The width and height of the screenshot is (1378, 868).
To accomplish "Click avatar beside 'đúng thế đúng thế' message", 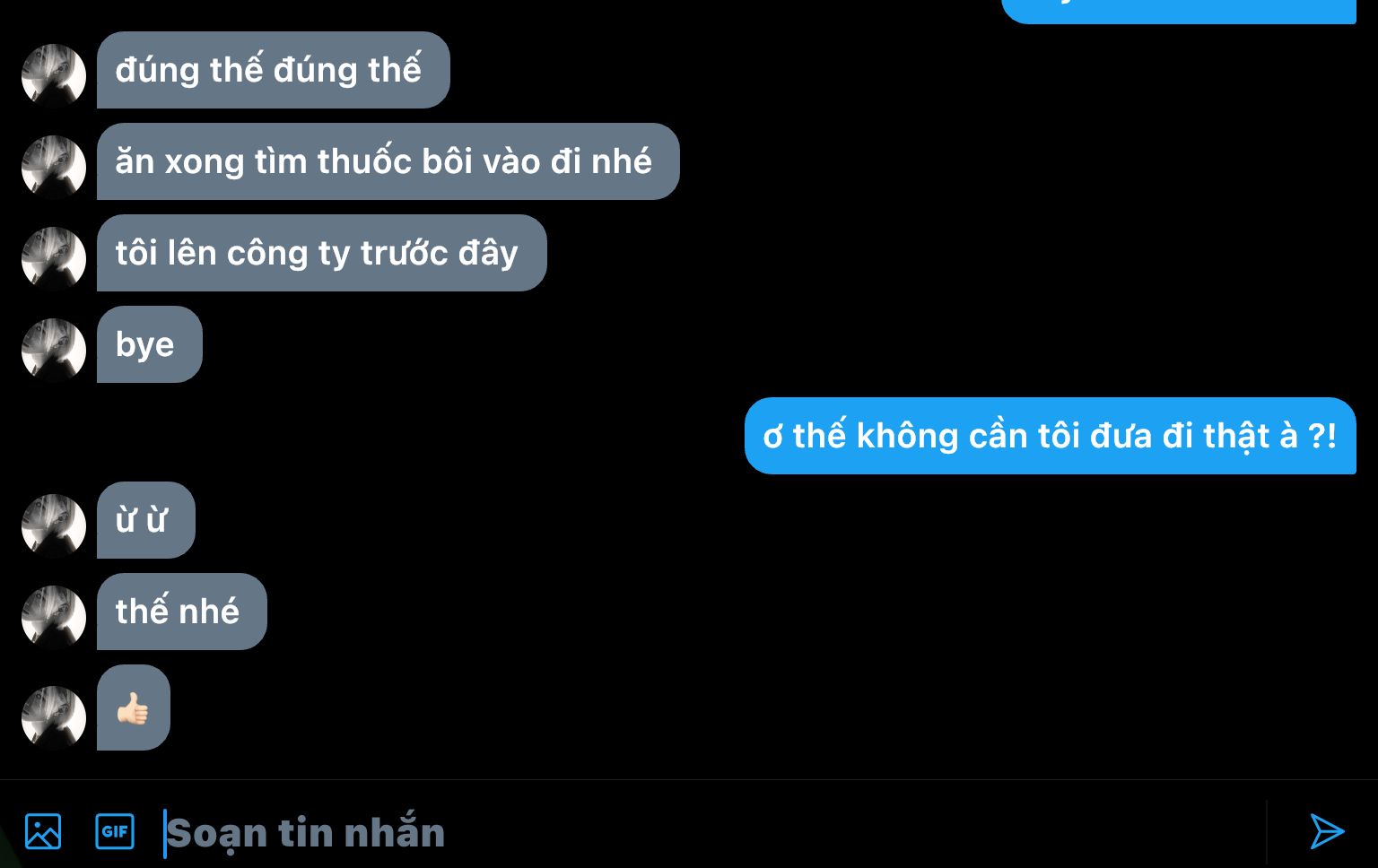I will (x=54, y=76).
